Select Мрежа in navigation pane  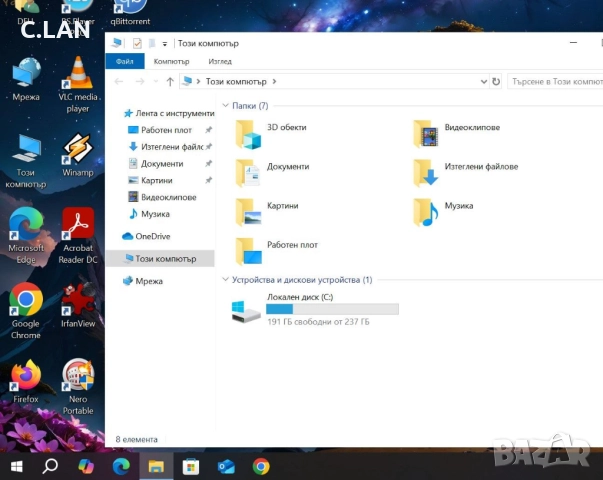point(143,281)
